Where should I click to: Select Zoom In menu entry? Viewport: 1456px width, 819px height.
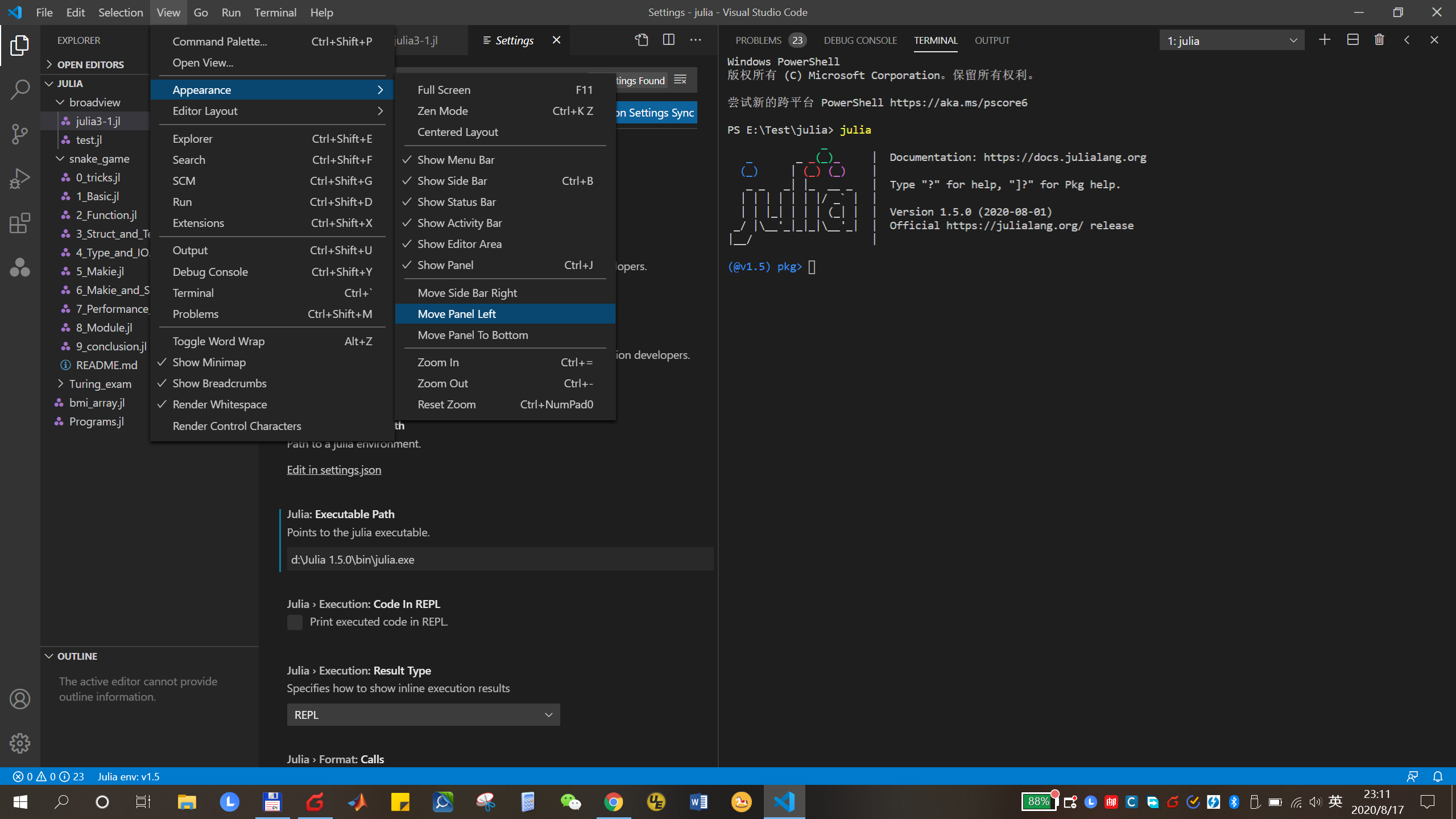pos(505,362)
